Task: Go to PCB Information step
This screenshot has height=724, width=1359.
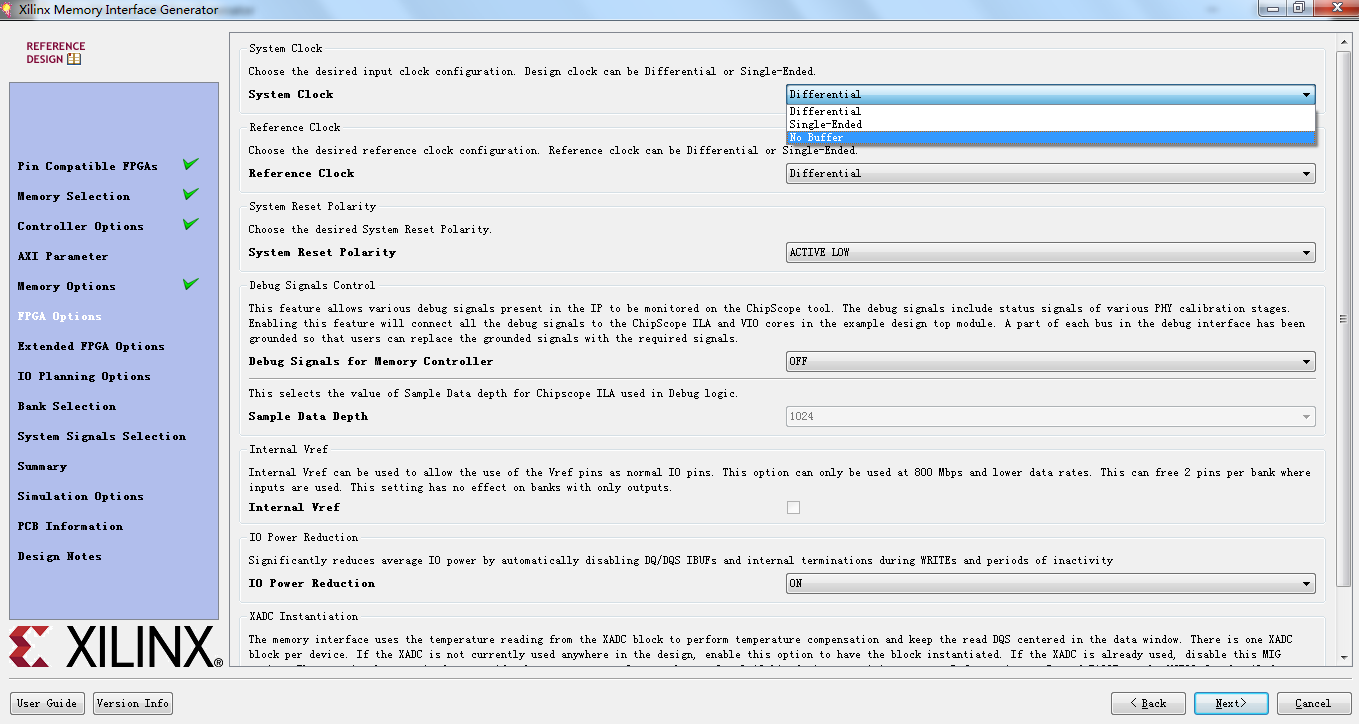Action: [x=70, y=526]
